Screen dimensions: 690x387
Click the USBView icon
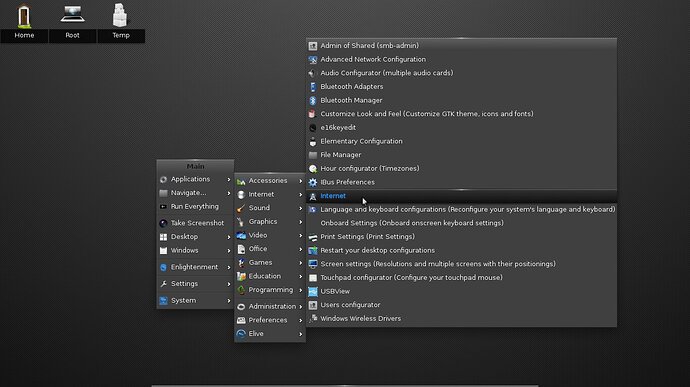(312, 291)
